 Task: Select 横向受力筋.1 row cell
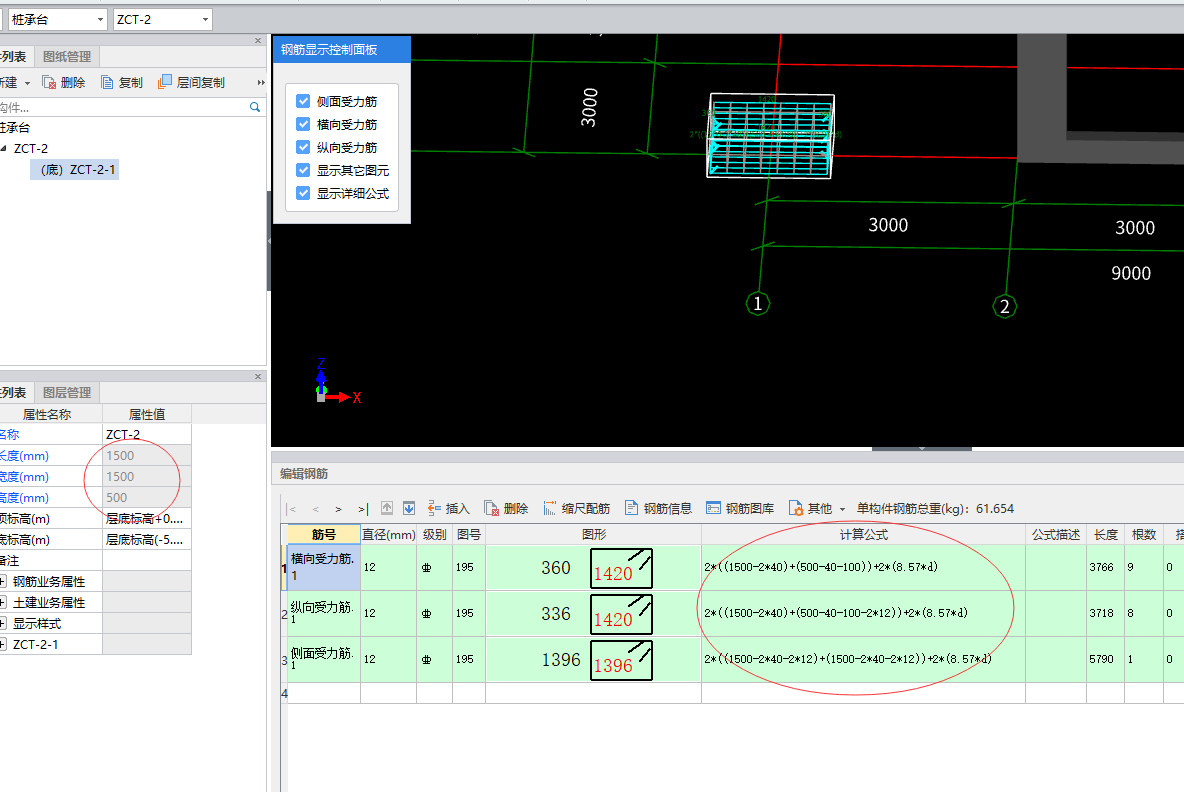click(x=323, y=567)
